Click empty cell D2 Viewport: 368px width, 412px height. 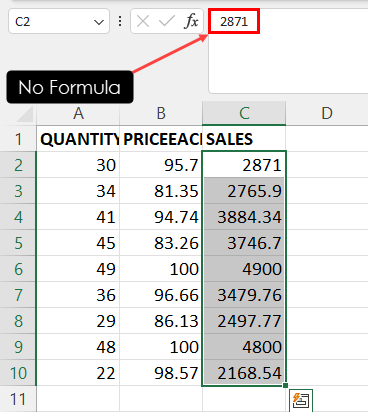[x=327, y=165]
